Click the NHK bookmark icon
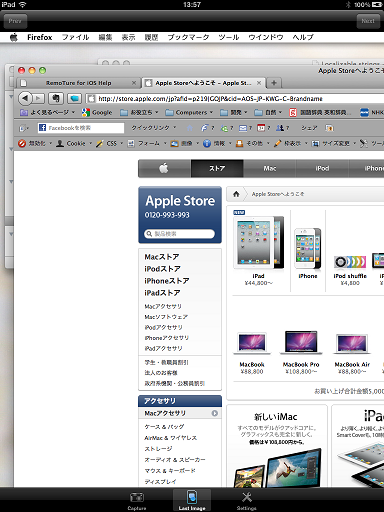This screenshot has height=512, width=384. [x=364, y=113]
